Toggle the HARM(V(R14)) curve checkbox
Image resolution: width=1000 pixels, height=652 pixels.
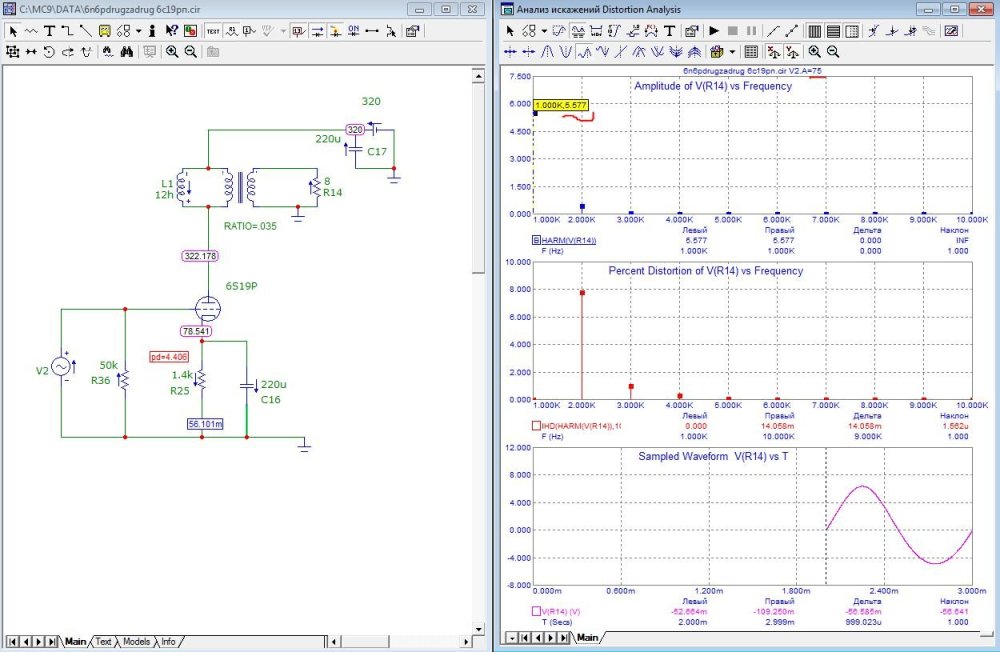537,240
